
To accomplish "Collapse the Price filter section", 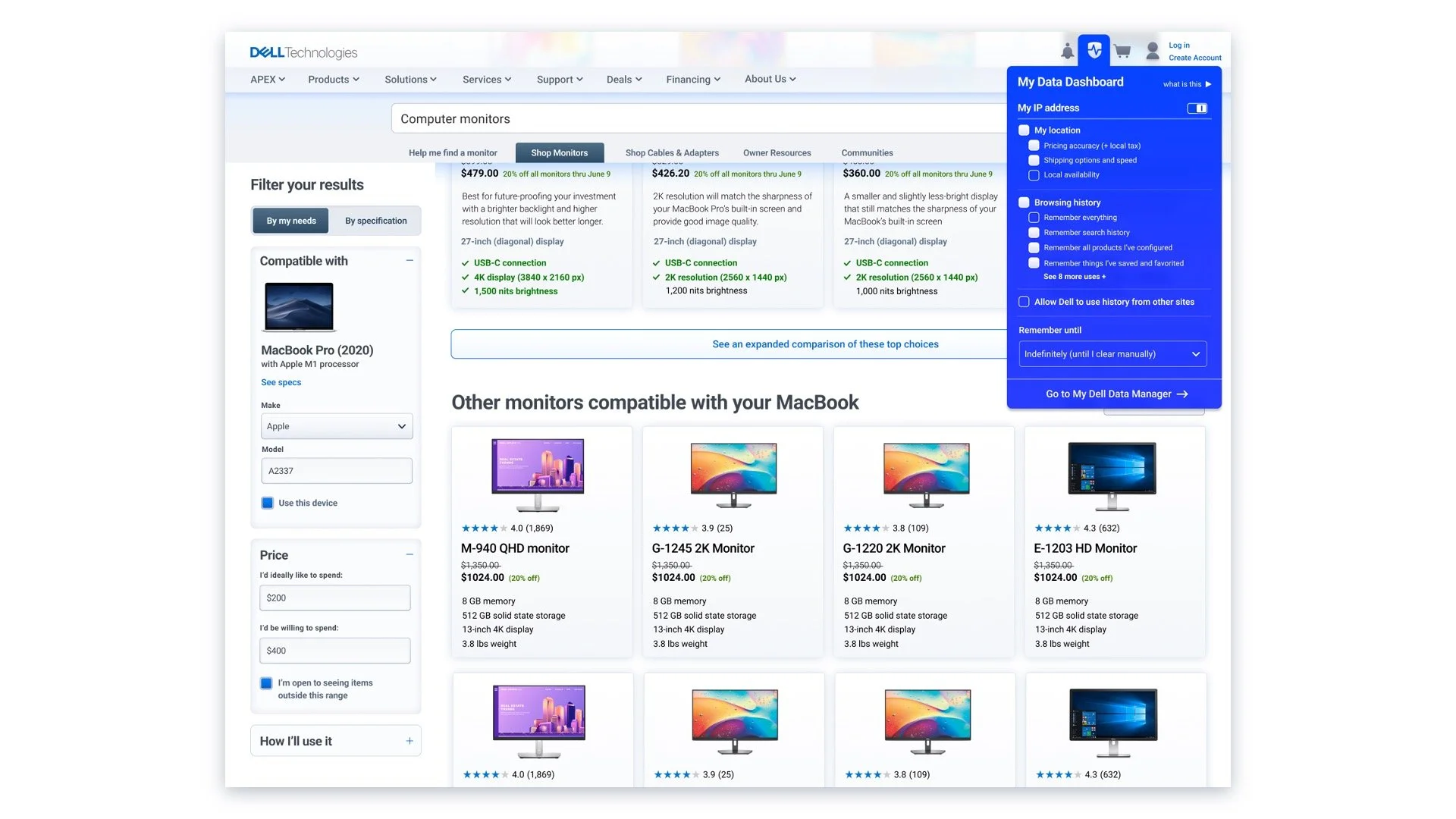I will click(409, 555).
